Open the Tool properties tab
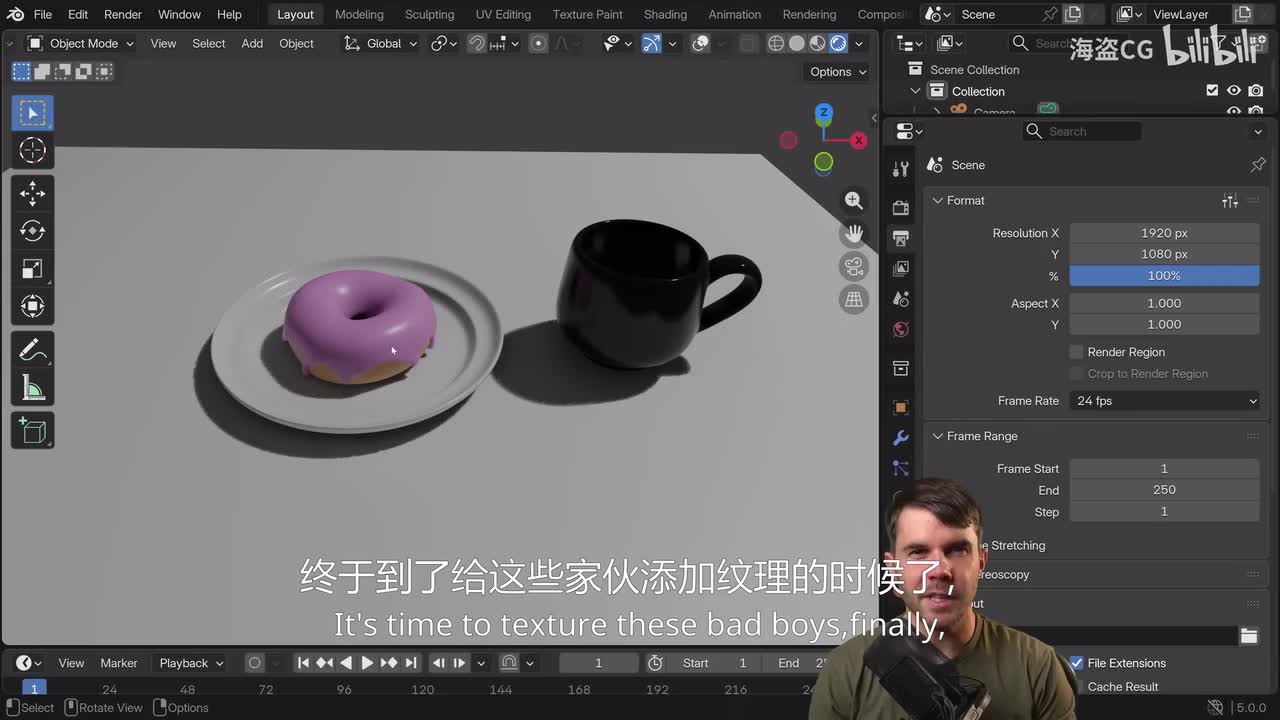Viewport: 1280px width, 720px height. (901, 169)
